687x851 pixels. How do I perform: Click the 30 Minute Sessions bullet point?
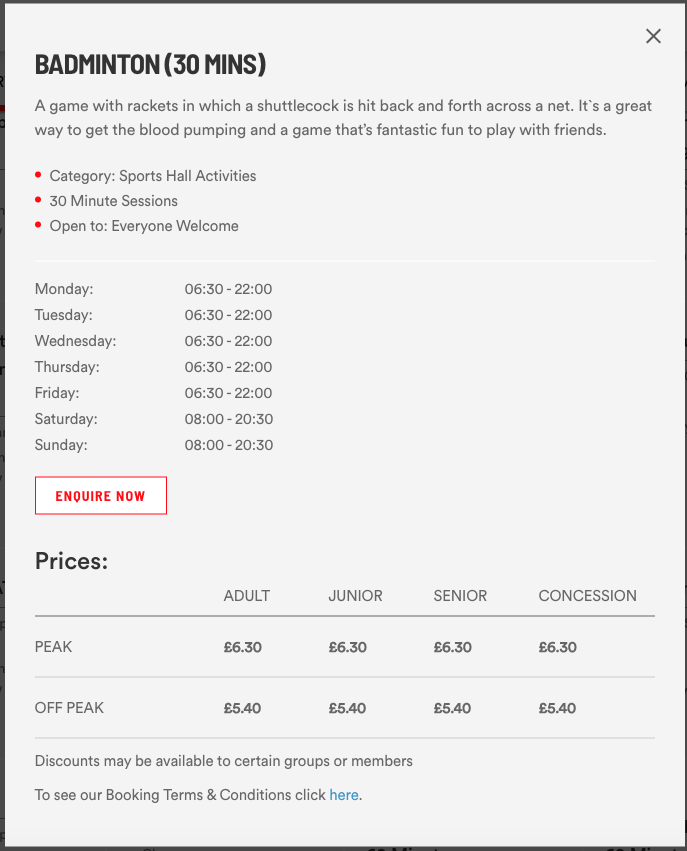(113, 200)
